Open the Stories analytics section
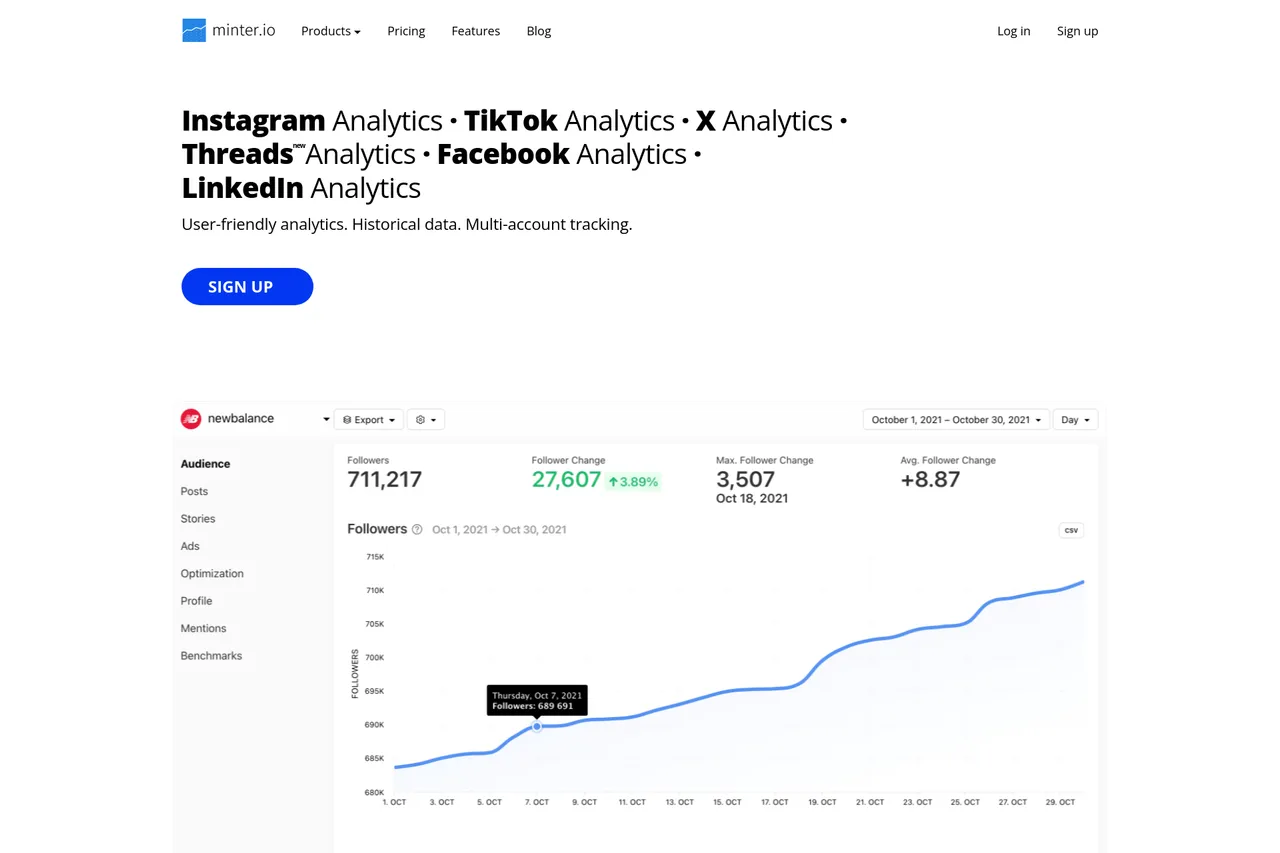 197,518
